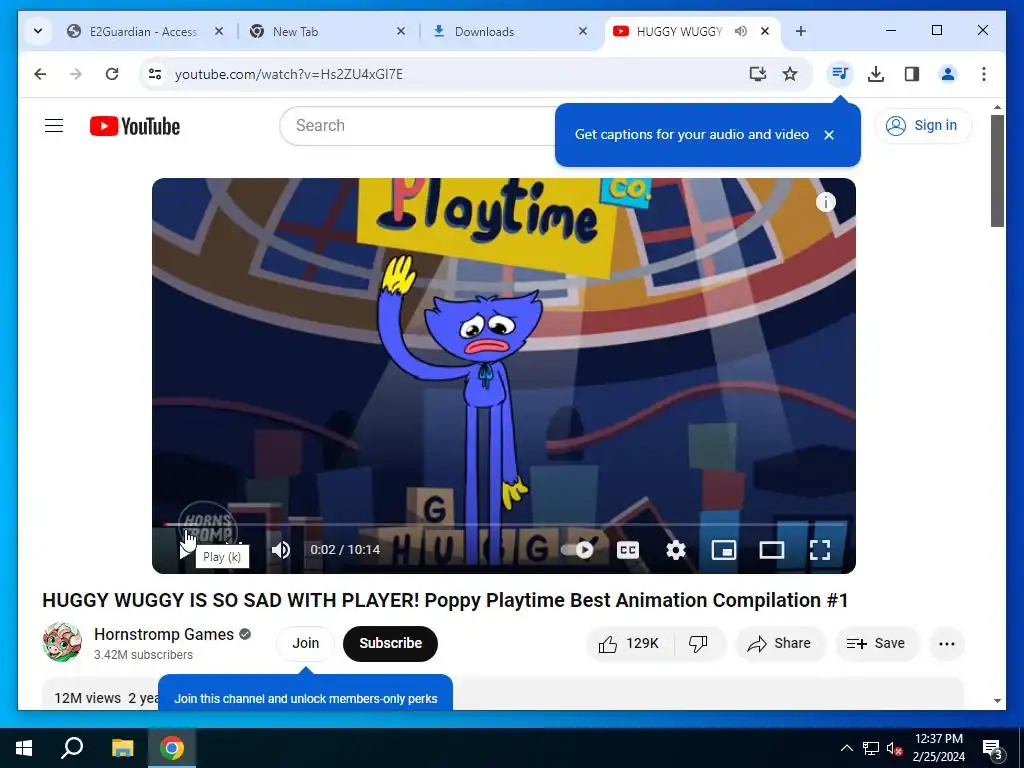Toggle the autoplay switch in the player
Viewport: 1024px width, 768px height.
coord(578,550)
